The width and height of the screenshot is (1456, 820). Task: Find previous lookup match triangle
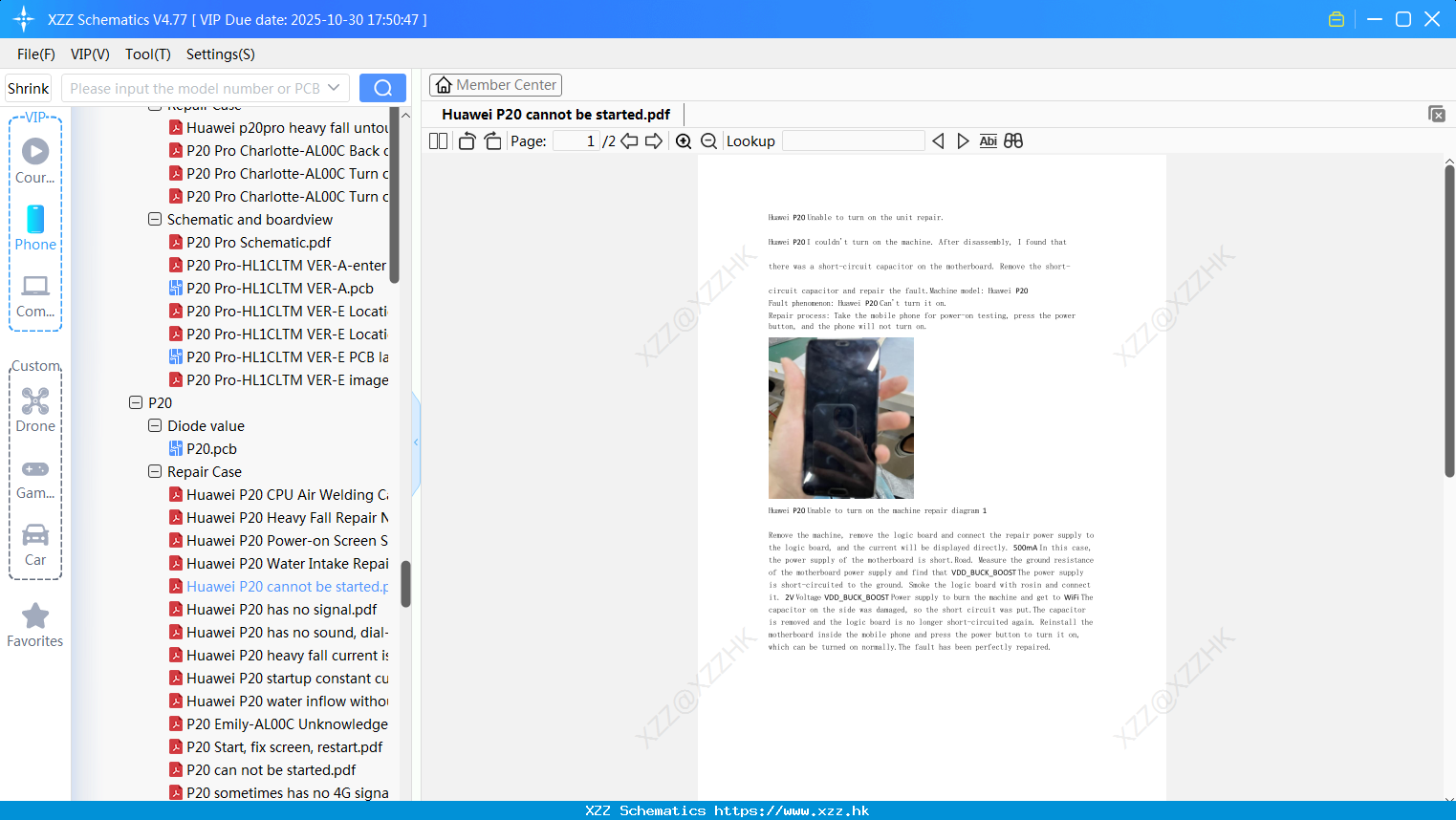pyautogui.click(x=938, y=141)
